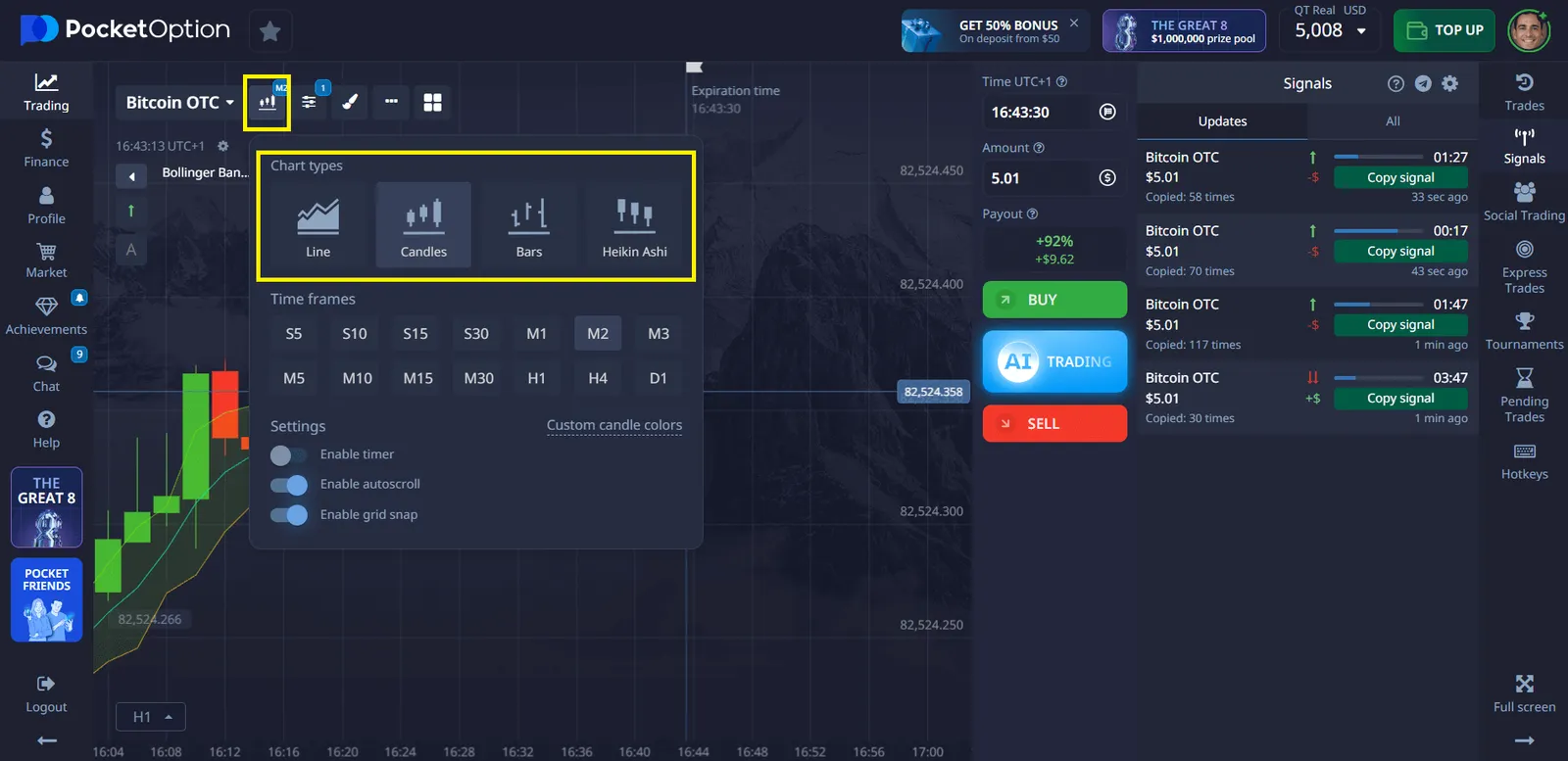Click the multi-chart grid layout icon
The height and width of the screenshot is (761, 1568).
(432, 102)
